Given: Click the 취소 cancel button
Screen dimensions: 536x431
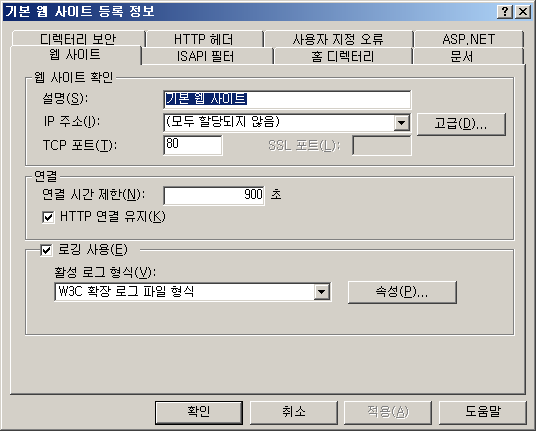Looking at the screenshot, I should [294, 413].
